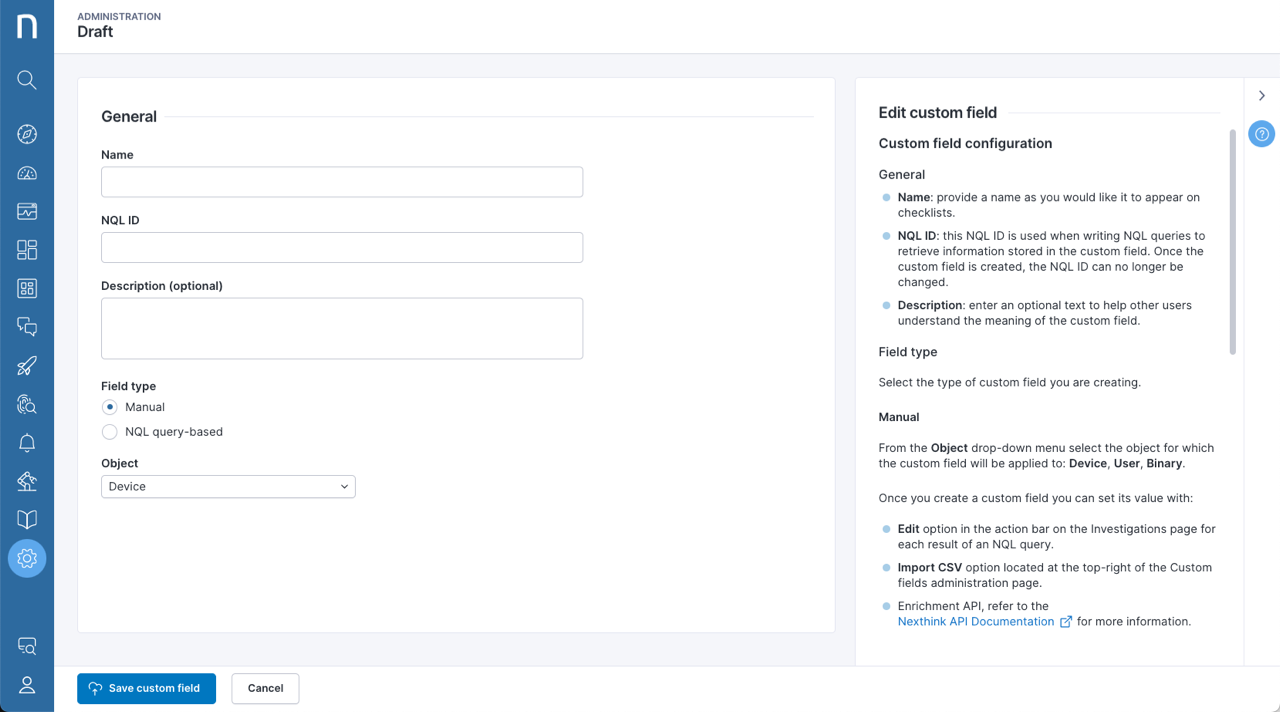The height and width of the screenshot is (712, 1280).
Task: Click the rocket adoption icon in the sidebar
Action: [x=27, y=365]
